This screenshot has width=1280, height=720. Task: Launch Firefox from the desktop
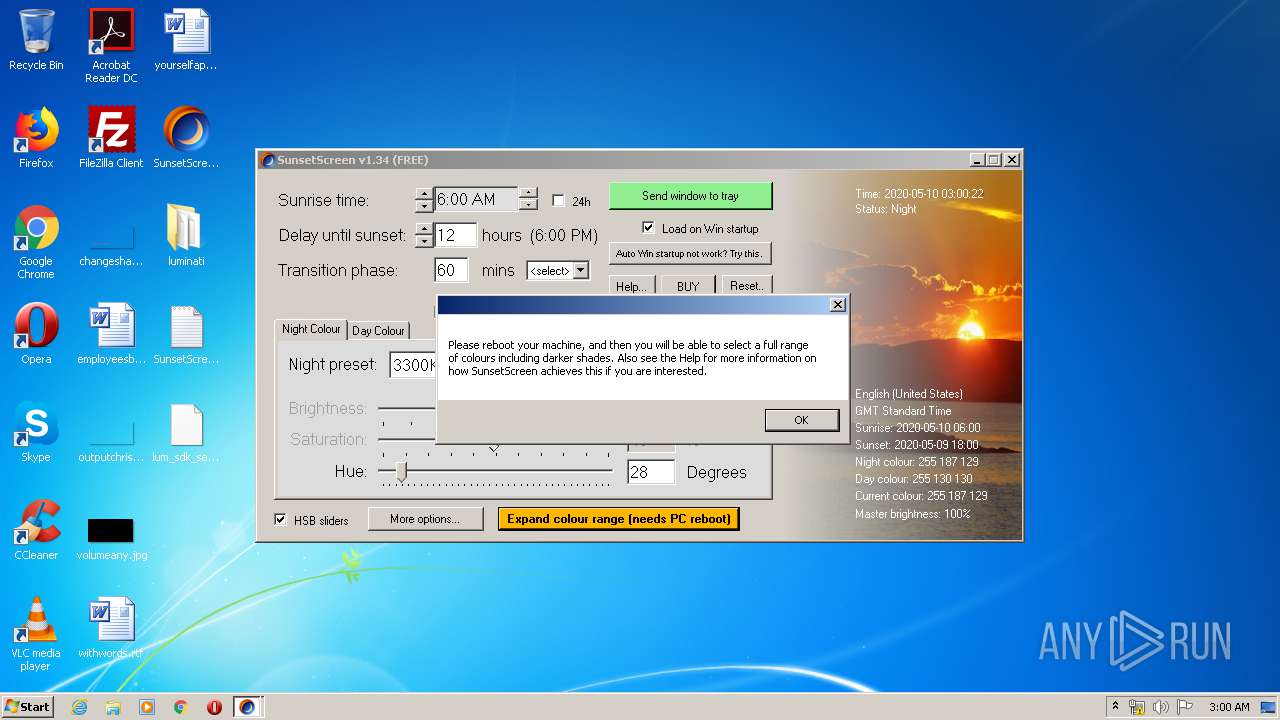point(36,138)
